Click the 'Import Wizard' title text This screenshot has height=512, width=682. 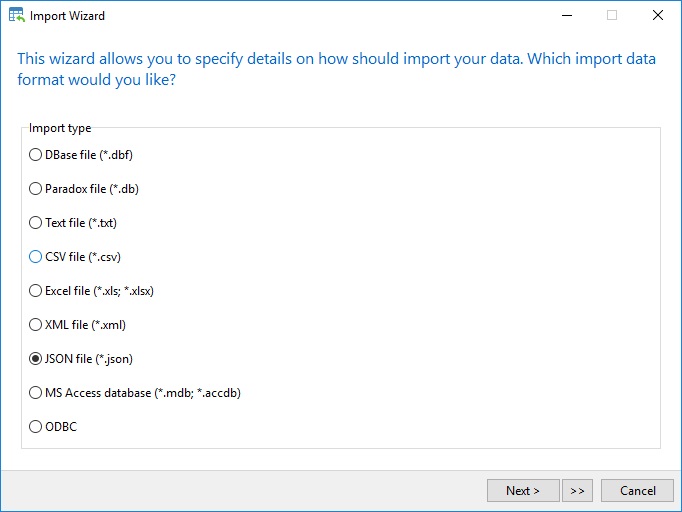(67, 16)
